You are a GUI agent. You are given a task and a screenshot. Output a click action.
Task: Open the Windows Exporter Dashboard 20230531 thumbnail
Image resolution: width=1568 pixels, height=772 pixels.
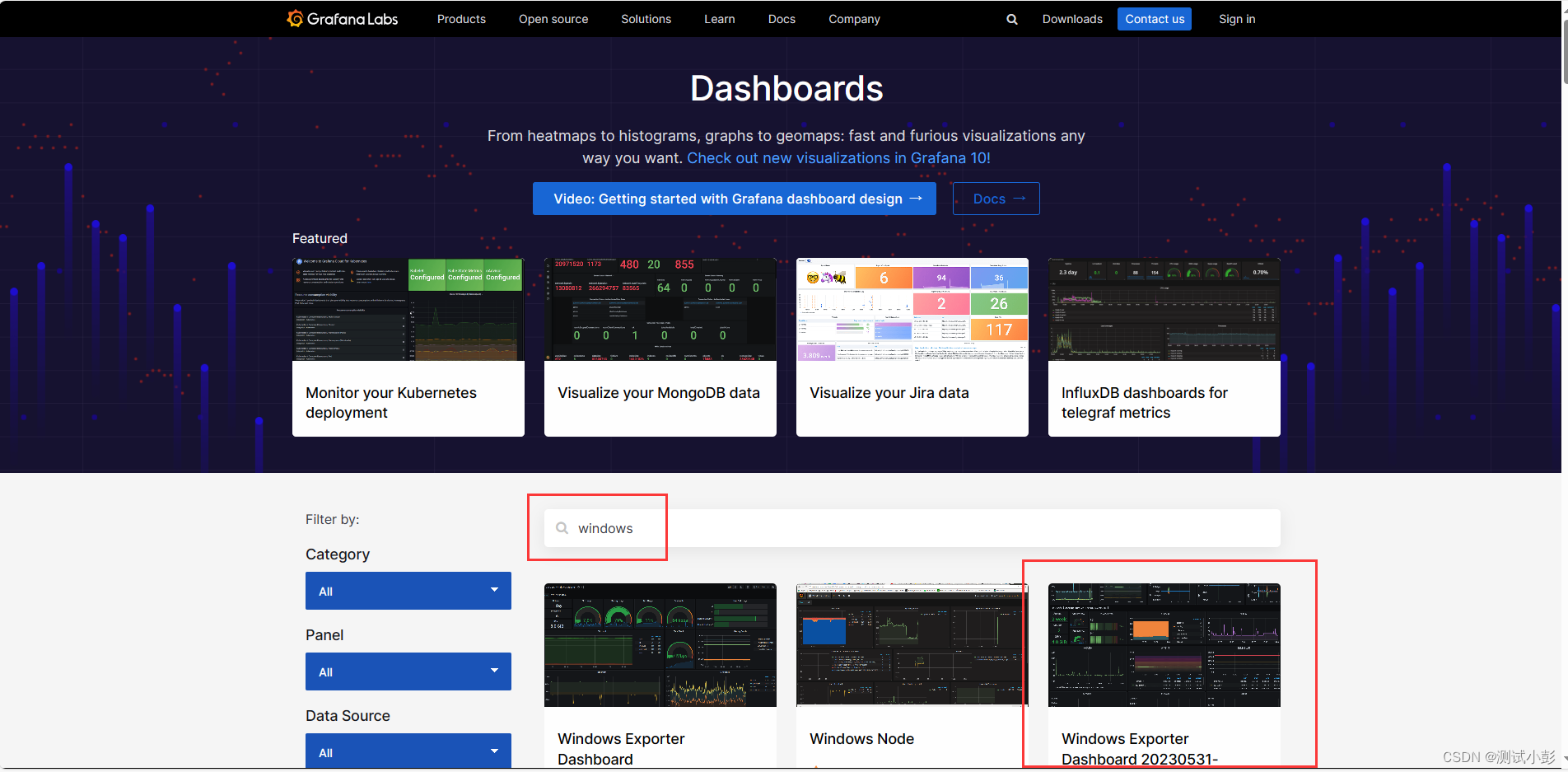tap(1164, 645)
